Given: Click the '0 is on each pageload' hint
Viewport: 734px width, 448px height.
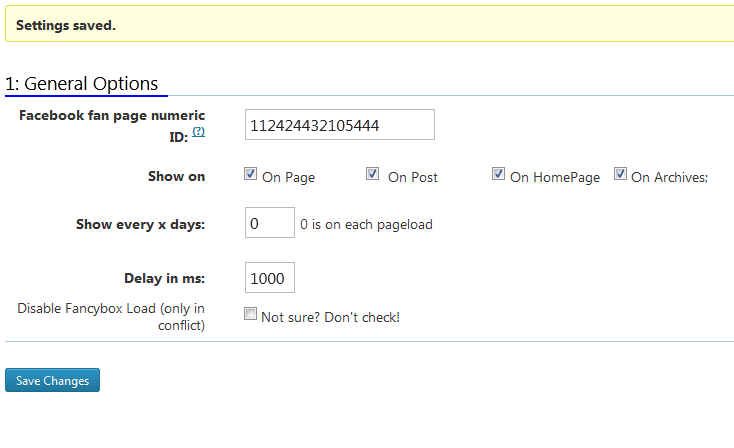Looking at the screenshot, I should tap(366, 225).
